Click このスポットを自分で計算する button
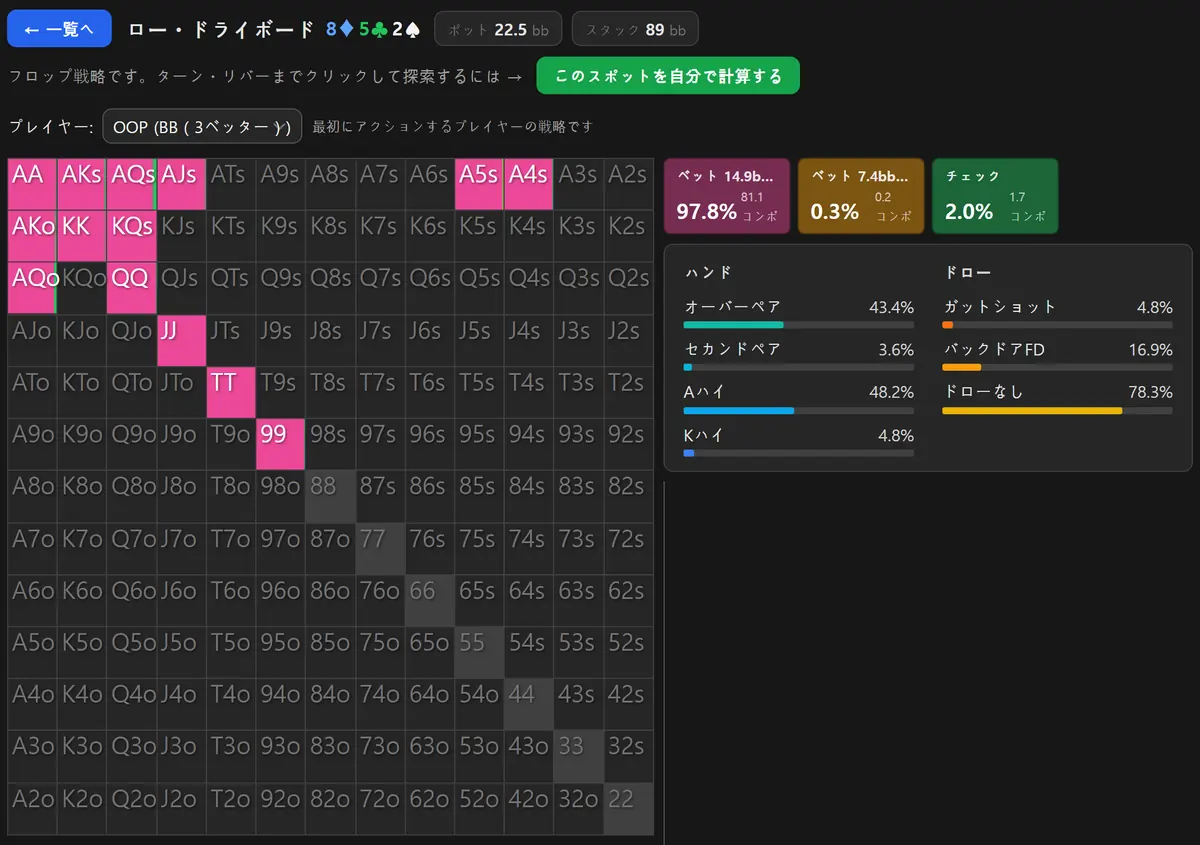Image resolution: width=1200 pixels, height=845 pixels. point(668,76)
